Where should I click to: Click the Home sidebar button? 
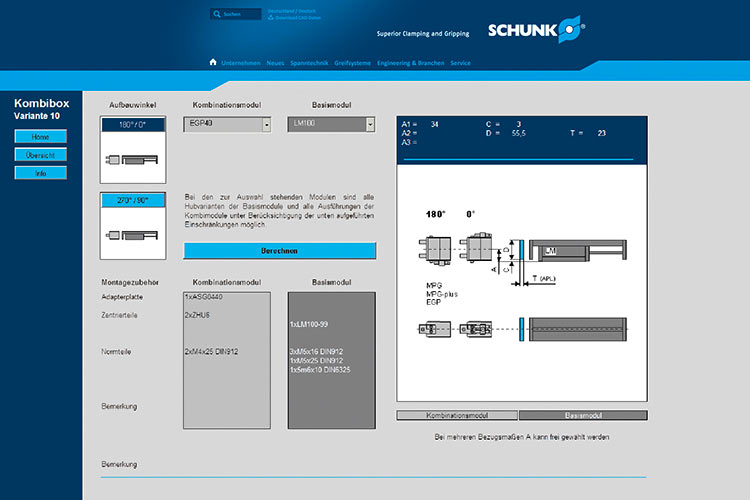pyautogui.click(x=41, y=137)
